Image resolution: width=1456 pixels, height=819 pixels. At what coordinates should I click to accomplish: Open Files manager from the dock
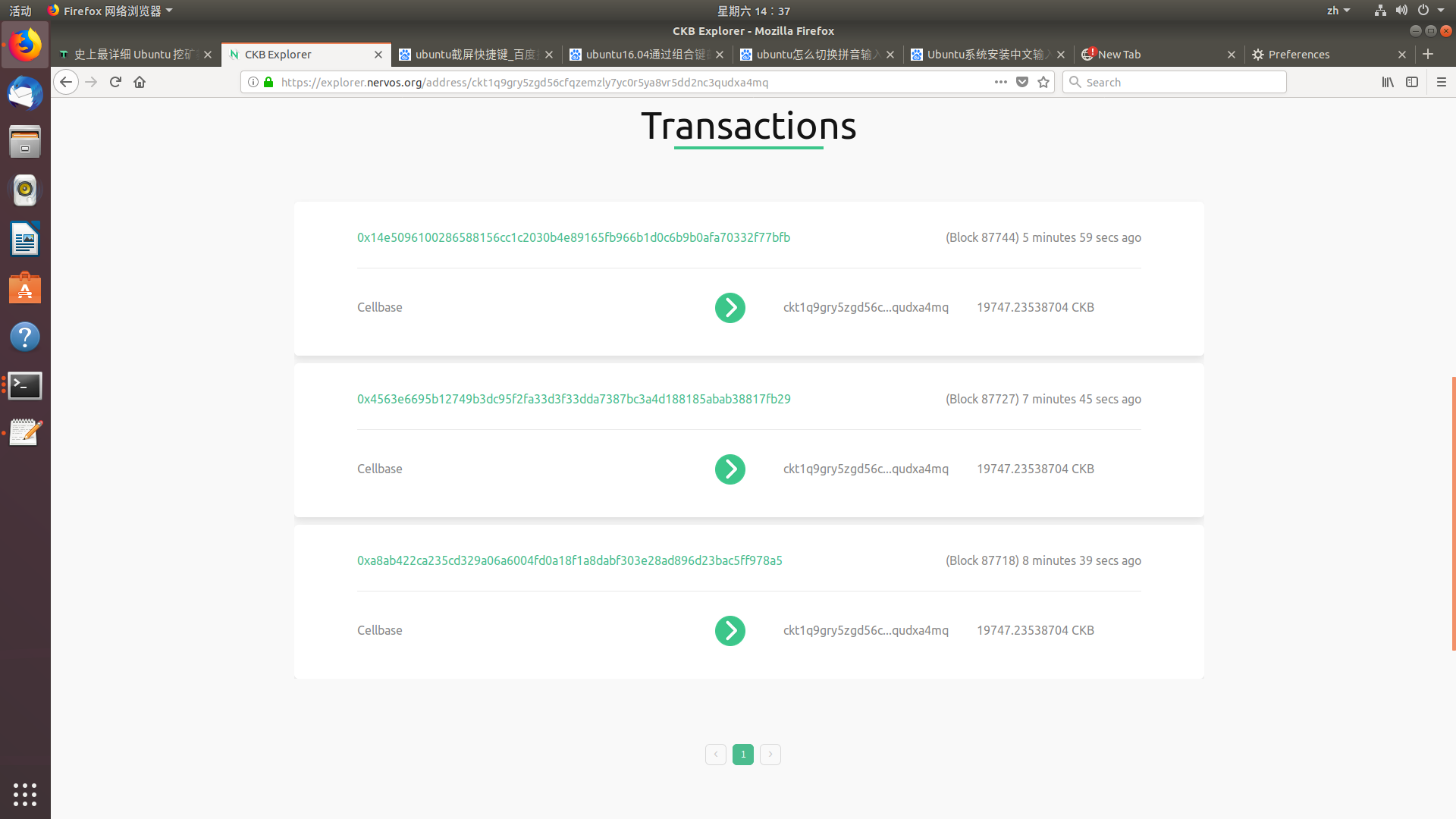pyautogui.click(x=25, y=143)
